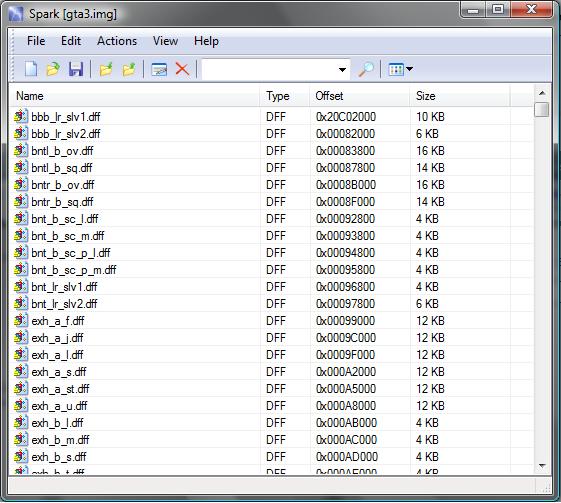Click the vertical scrollbar thumb
Screen dimensions: 561x503
click(542, 109)
